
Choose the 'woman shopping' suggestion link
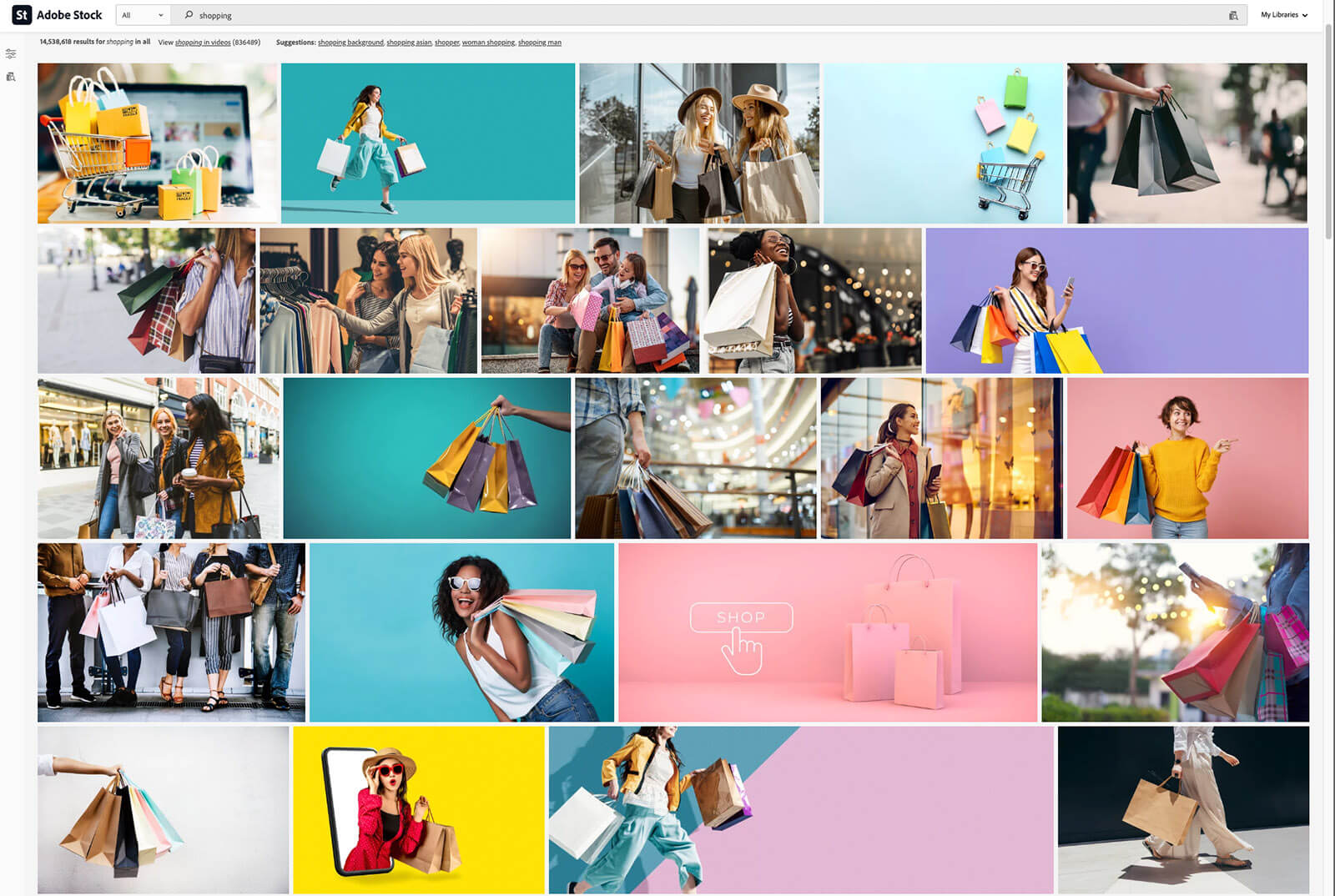(488, 43)
